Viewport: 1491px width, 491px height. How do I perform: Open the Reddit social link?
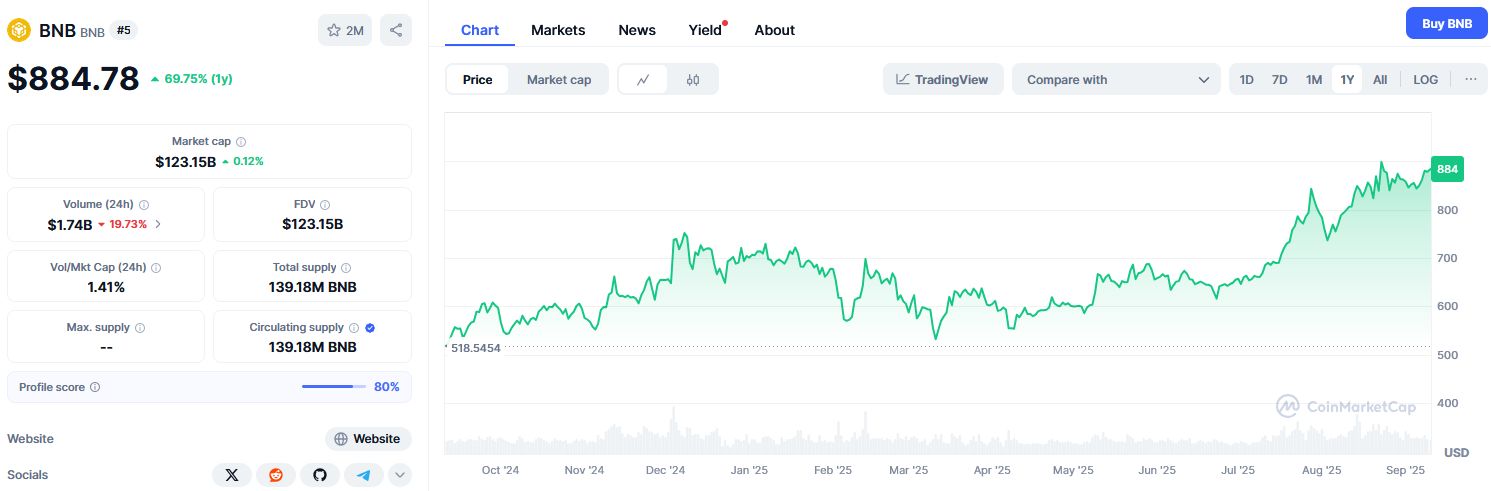pyautogui.click(x=276, y=475)
